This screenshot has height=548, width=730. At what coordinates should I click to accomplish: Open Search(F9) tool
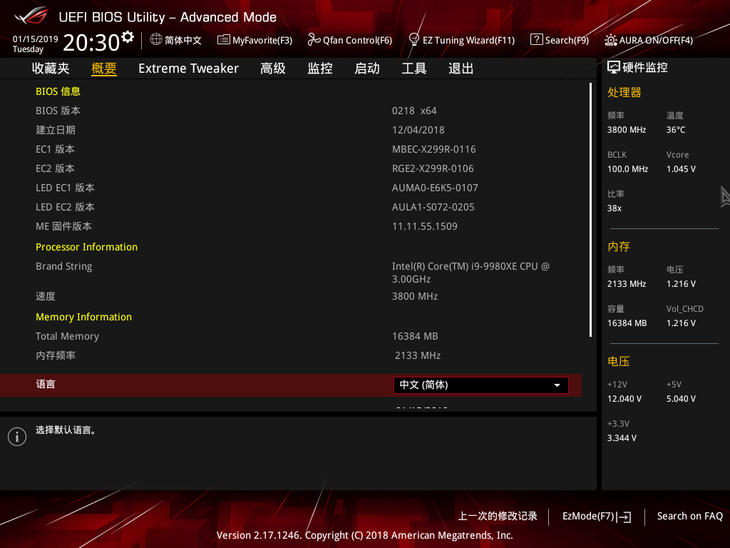point(559,40)
